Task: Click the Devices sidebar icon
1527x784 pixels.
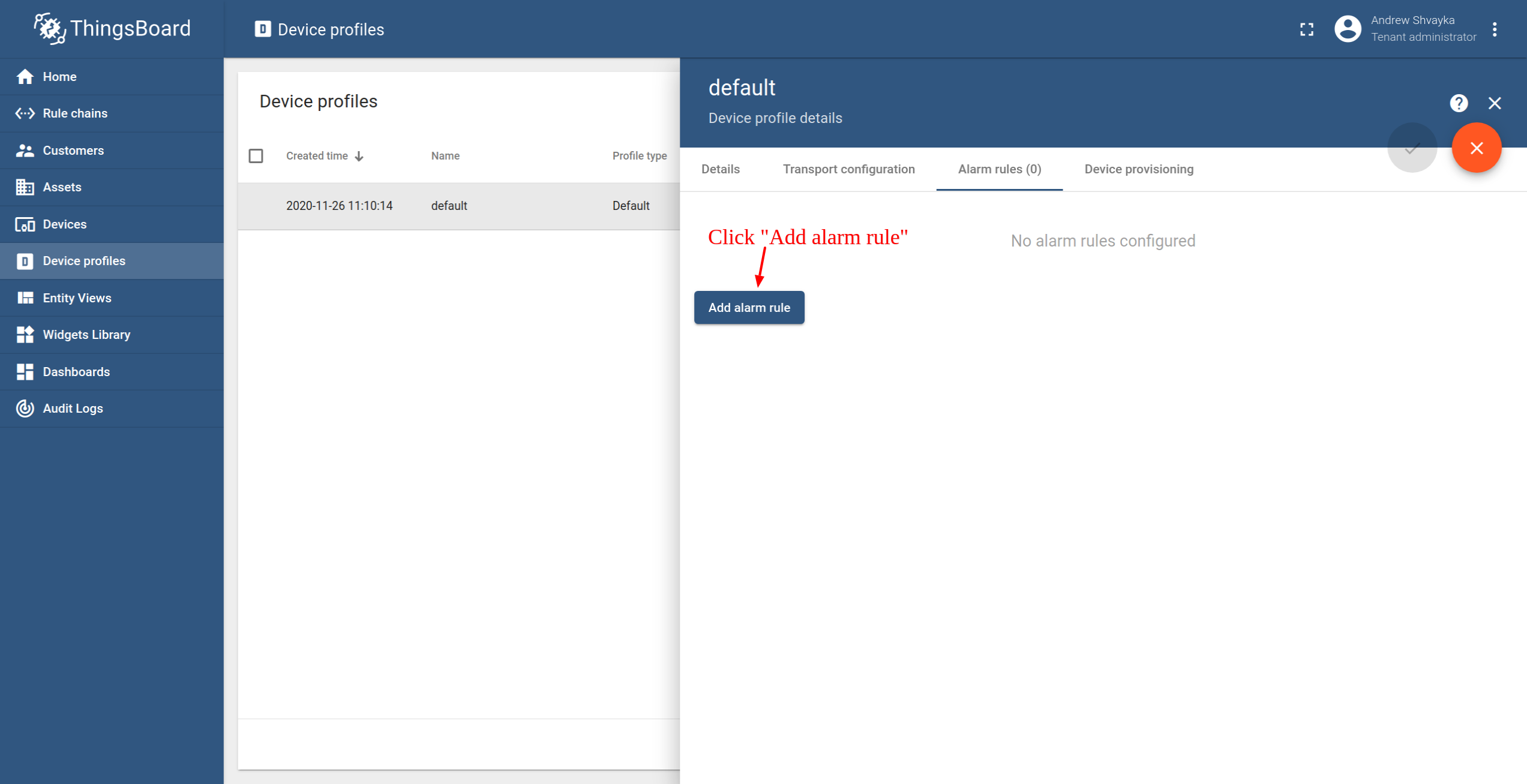Action: [x=25, y=224]
